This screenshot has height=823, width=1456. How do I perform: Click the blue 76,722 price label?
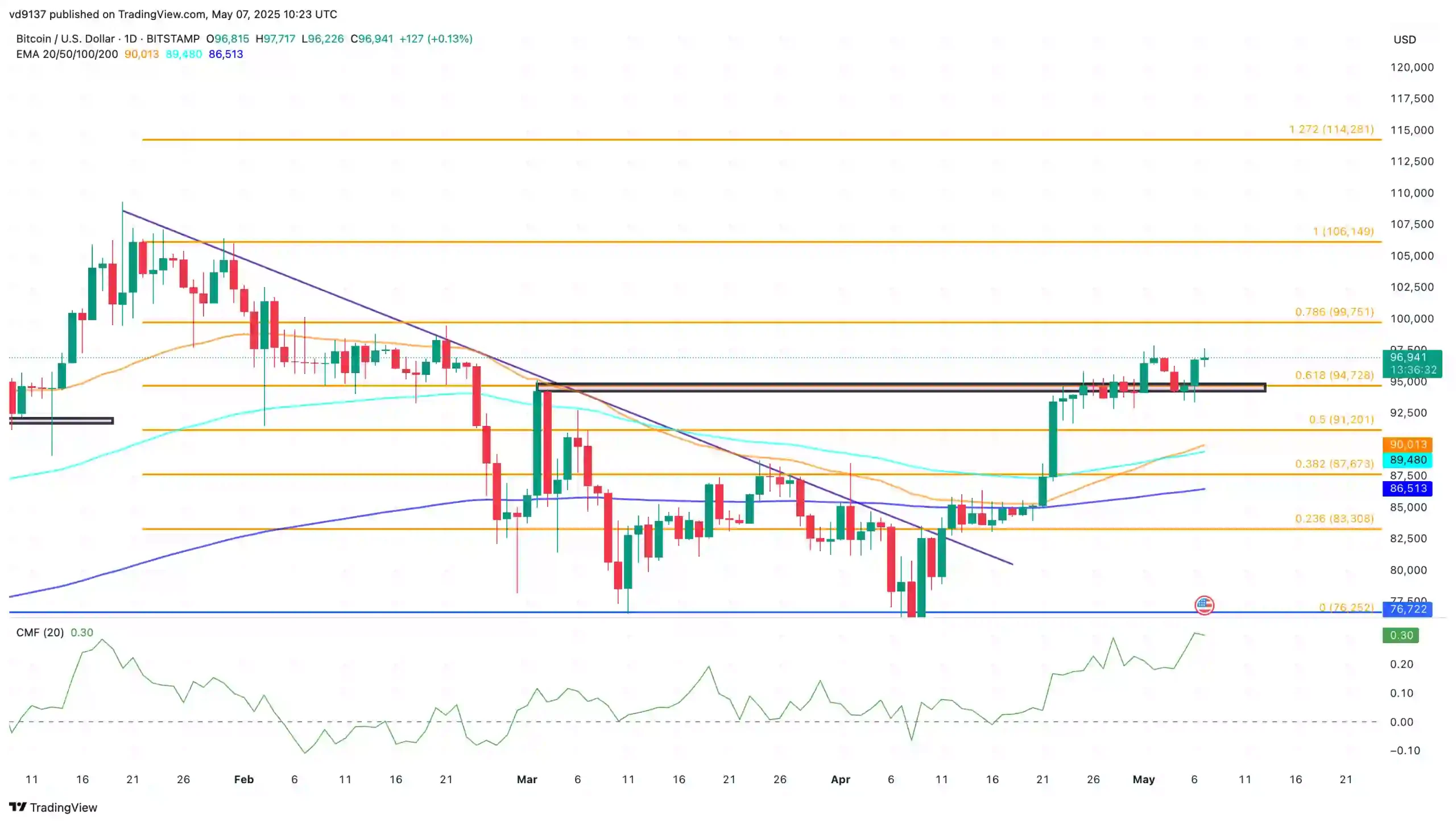(1407, 609)
